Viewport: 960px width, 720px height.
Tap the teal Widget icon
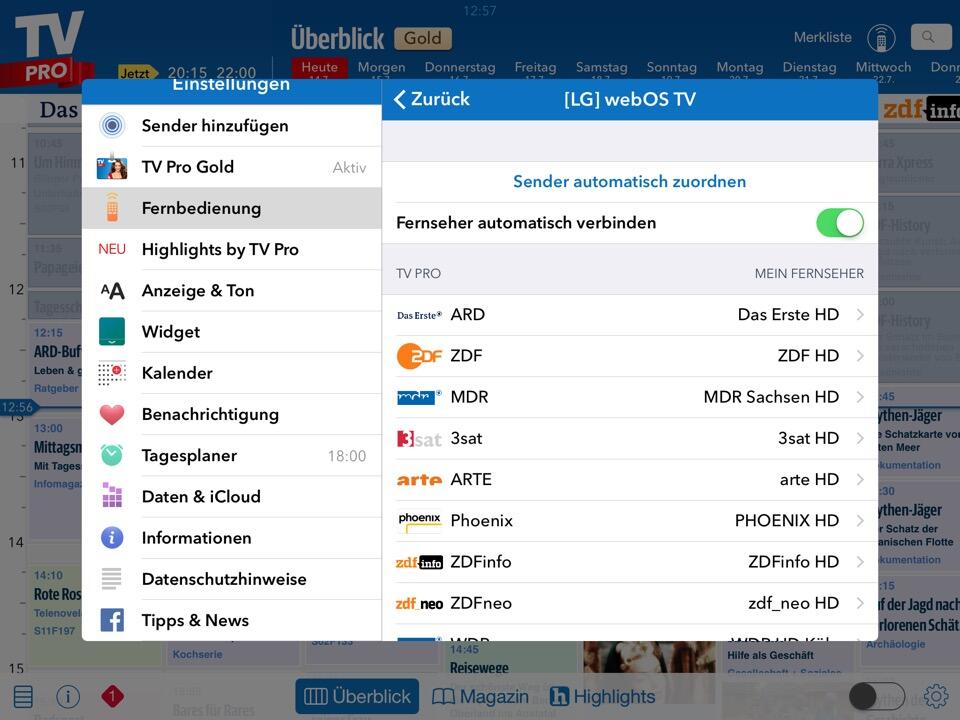pos(112,331)
